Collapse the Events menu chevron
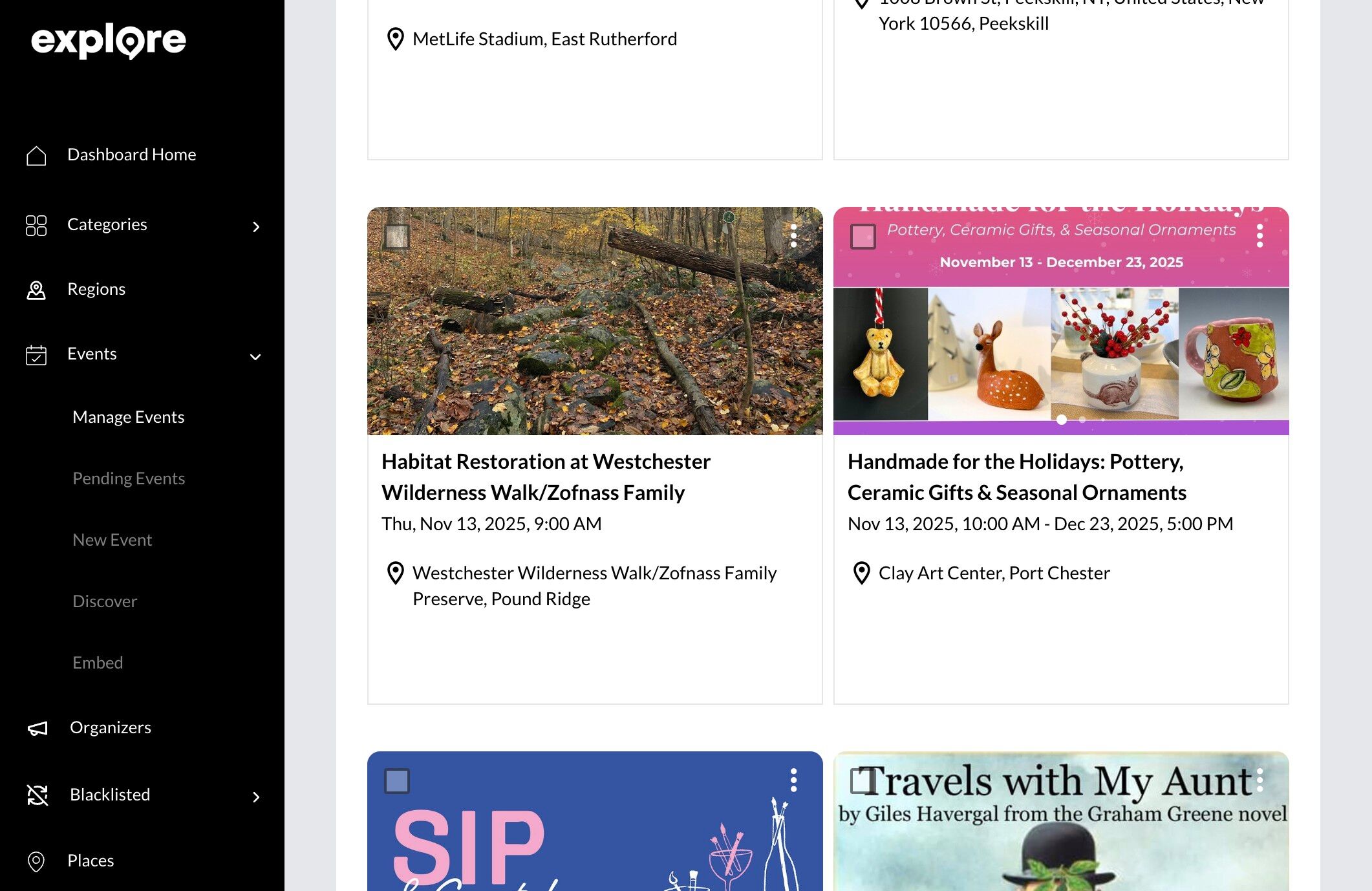Viewport: 1372px width, 891px height. 255,357
